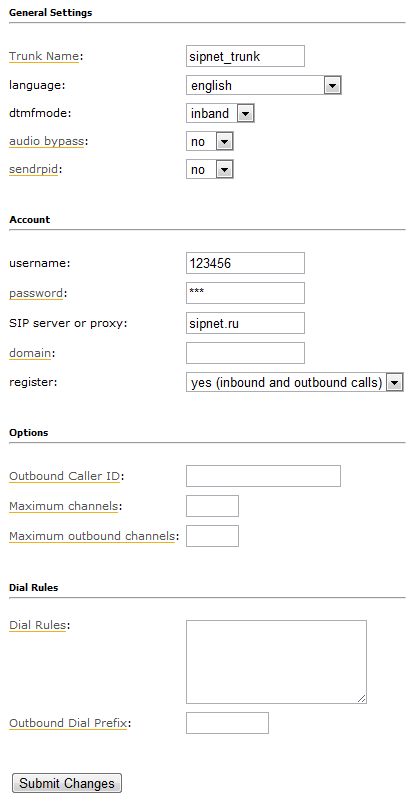Screen dimensions: 416x798
Task: Click the SIP server or proxy field
Action: pyautogui.click(x=245, y=323)
